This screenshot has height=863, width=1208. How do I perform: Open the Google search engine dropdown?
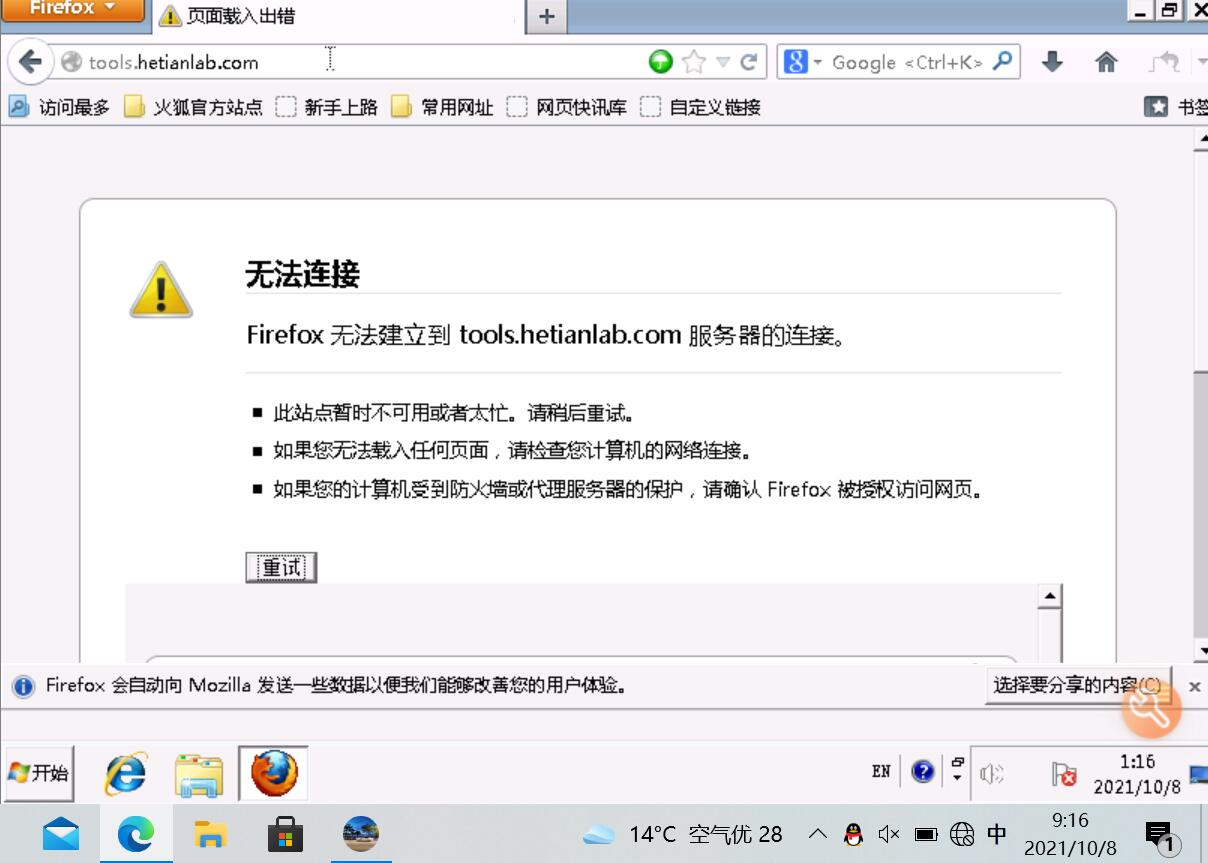coord(803,62)
